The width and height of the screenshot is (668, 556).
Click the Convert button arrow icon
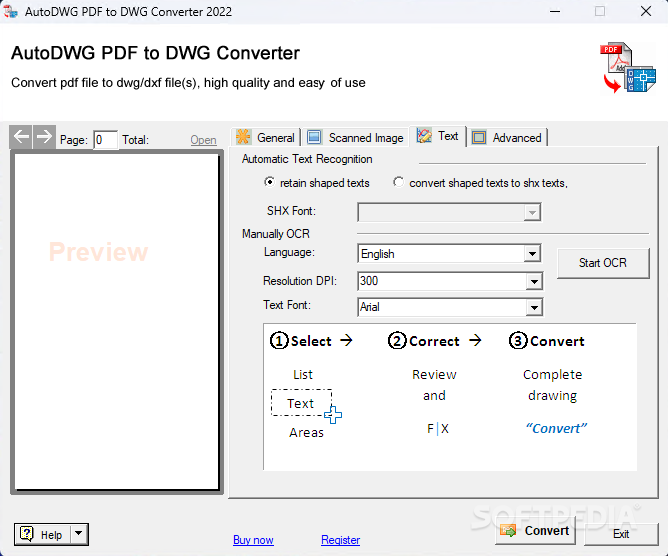(x=508, y=531)
